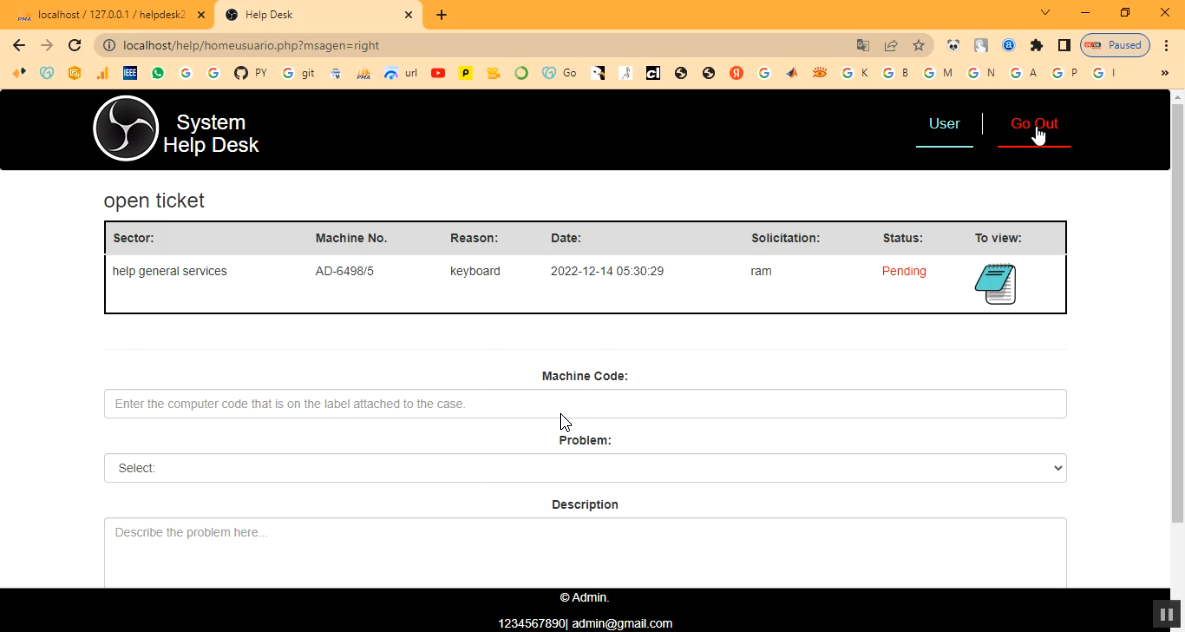
Task: Open the GitHub PY bookmark
Action: tap(250, 73)
